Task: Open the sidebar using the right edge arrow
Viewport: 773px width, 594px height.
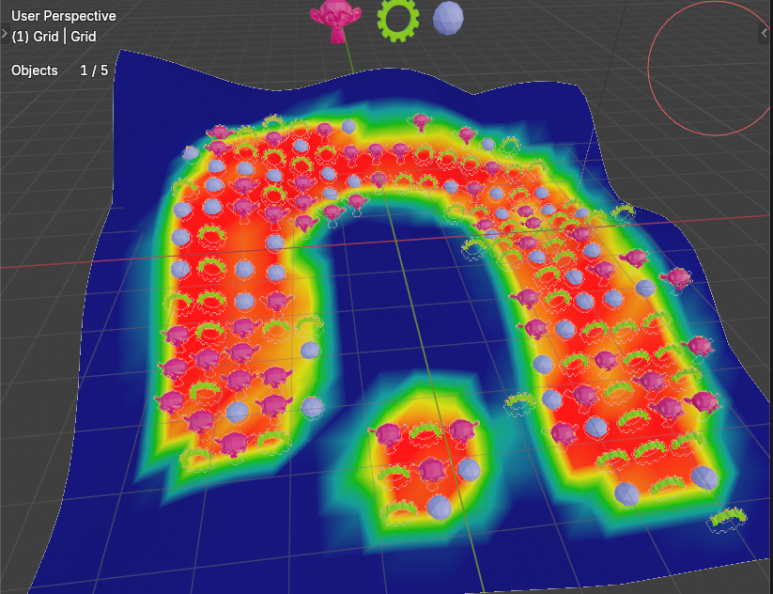Action: click(x=766, y=33)
